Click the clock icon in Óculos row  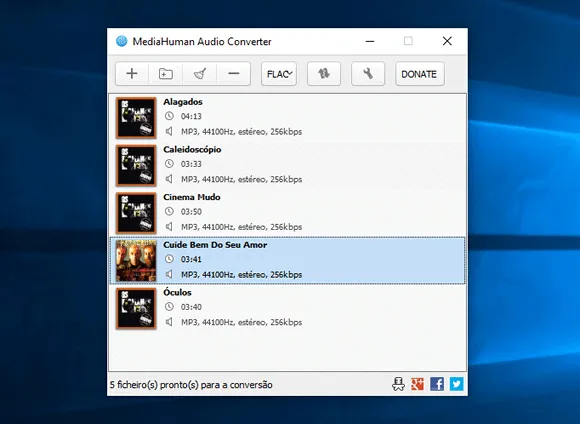click(x=169, y=307)
